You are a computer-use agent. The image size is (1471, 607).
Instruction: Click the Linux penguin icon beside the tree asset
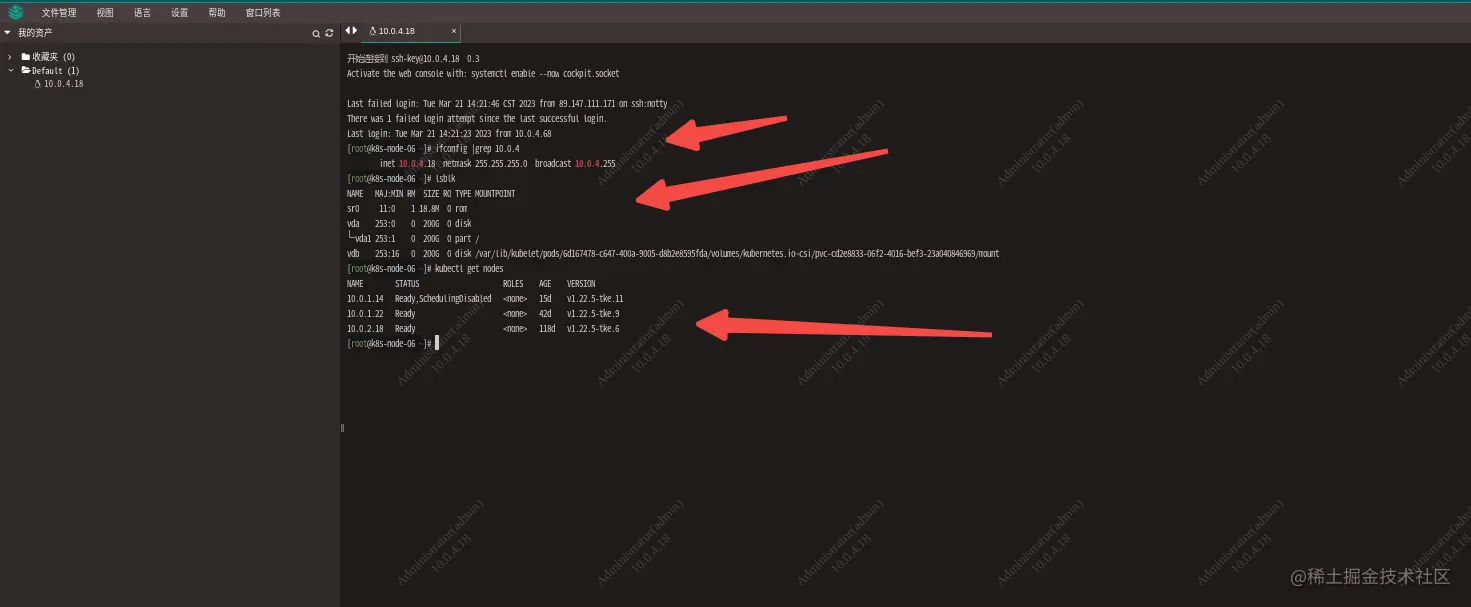click(38, 84)
